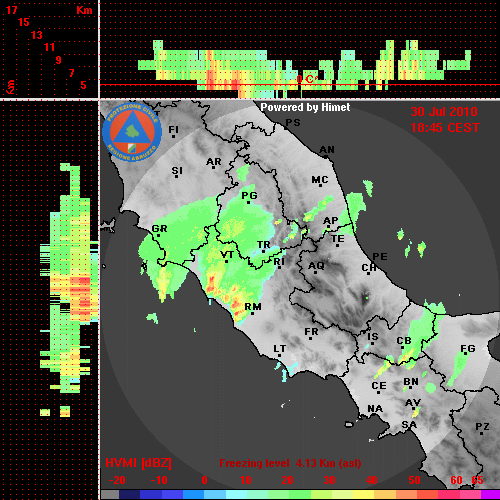Click the AV city label on the map
Viewport: 500px width, 500px height.
pos(413,403)
